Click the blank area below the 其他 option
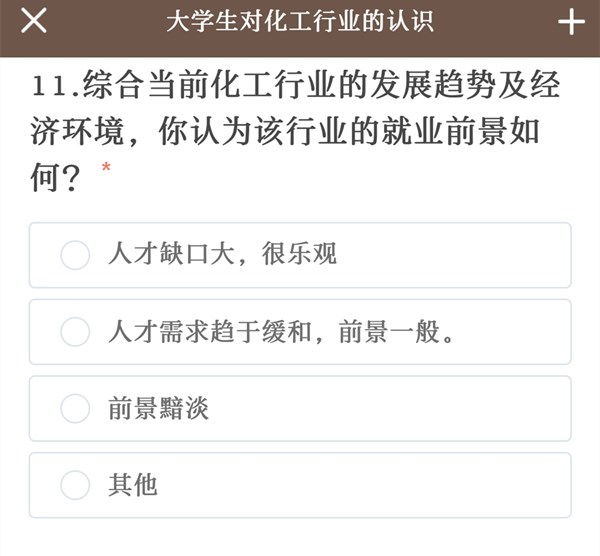This screenshot has width=600, height=556. point(300,538)
